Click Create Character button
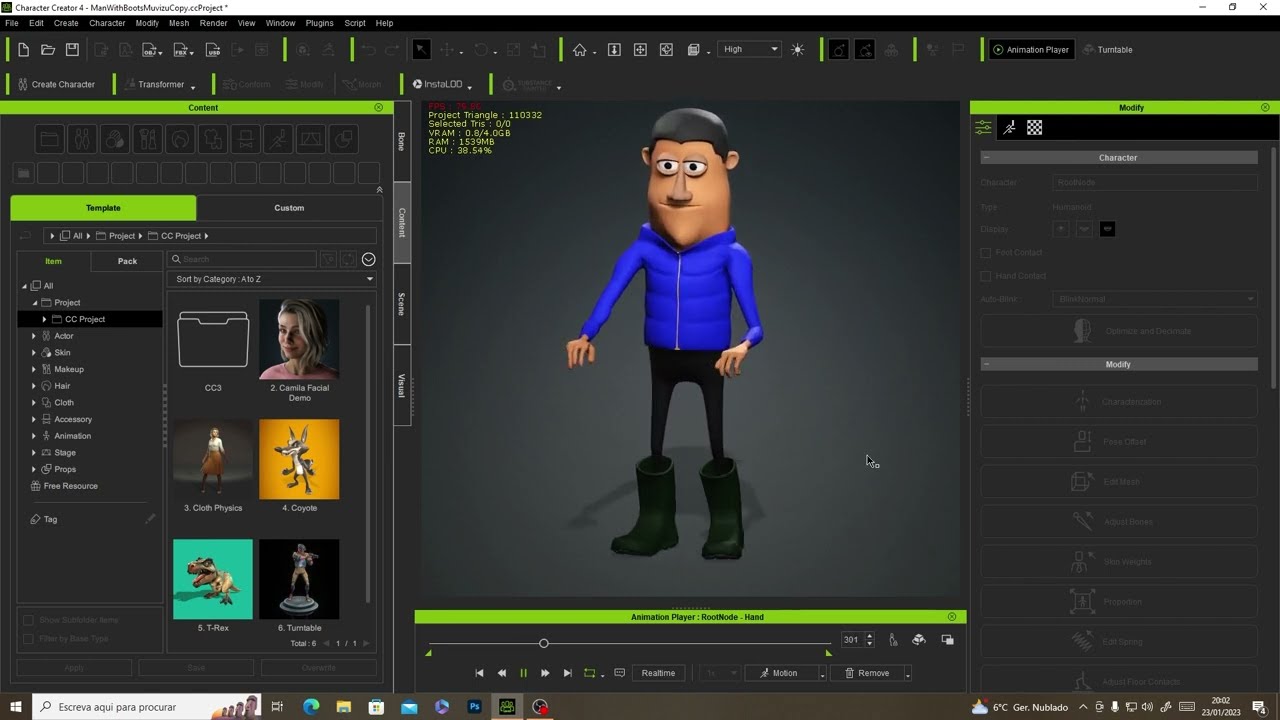This screenshot has width=1280, height=720. point(55,85)
